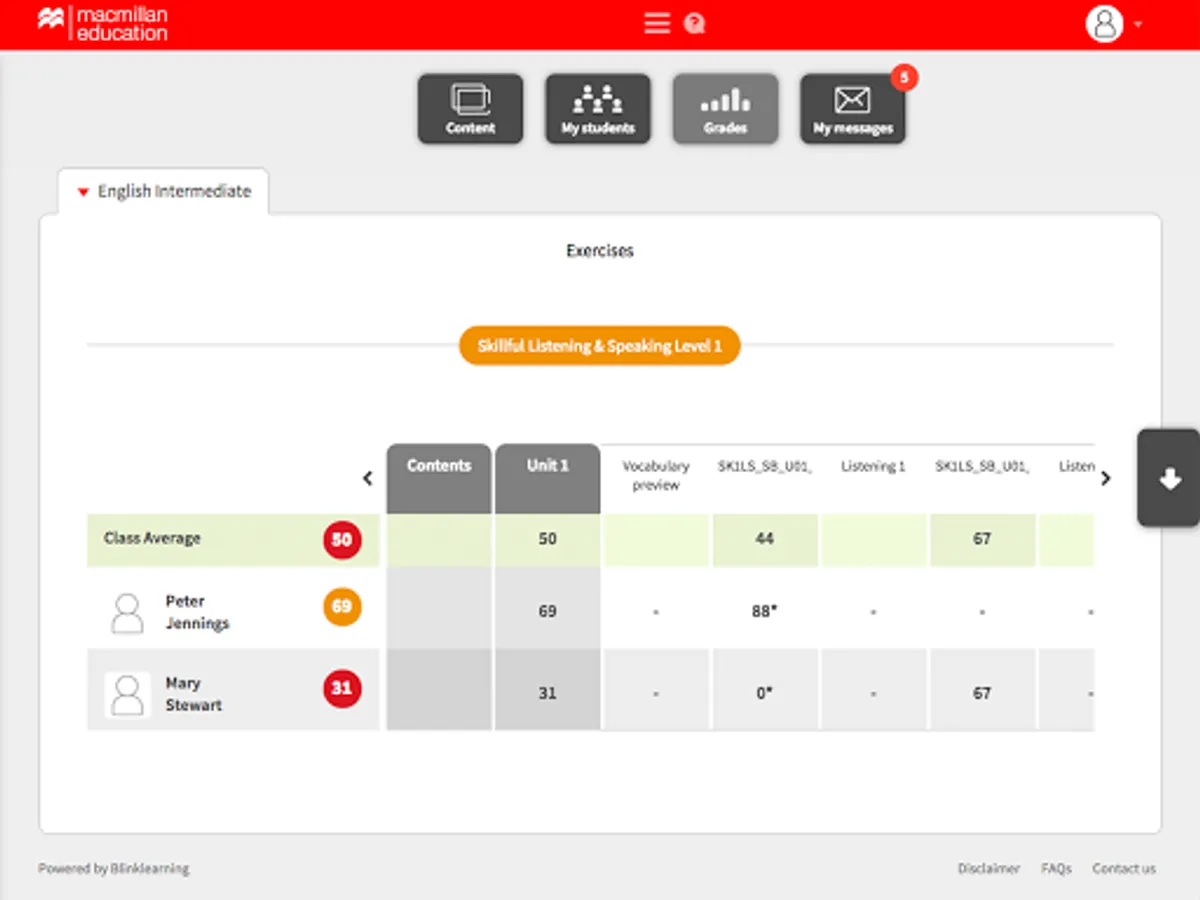Go to My students icon
Image resolution: width=1200 pixels, height=900 pixels.
(x=598, y=109)
